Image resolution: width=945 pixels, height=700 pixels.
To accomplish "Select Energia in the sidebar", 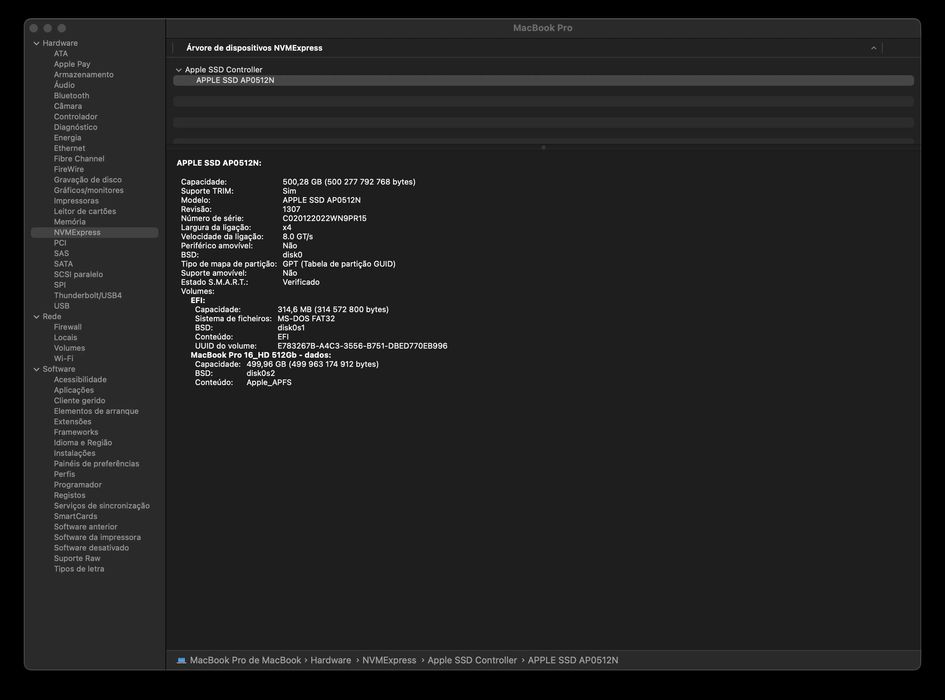I will pos(67,137).
